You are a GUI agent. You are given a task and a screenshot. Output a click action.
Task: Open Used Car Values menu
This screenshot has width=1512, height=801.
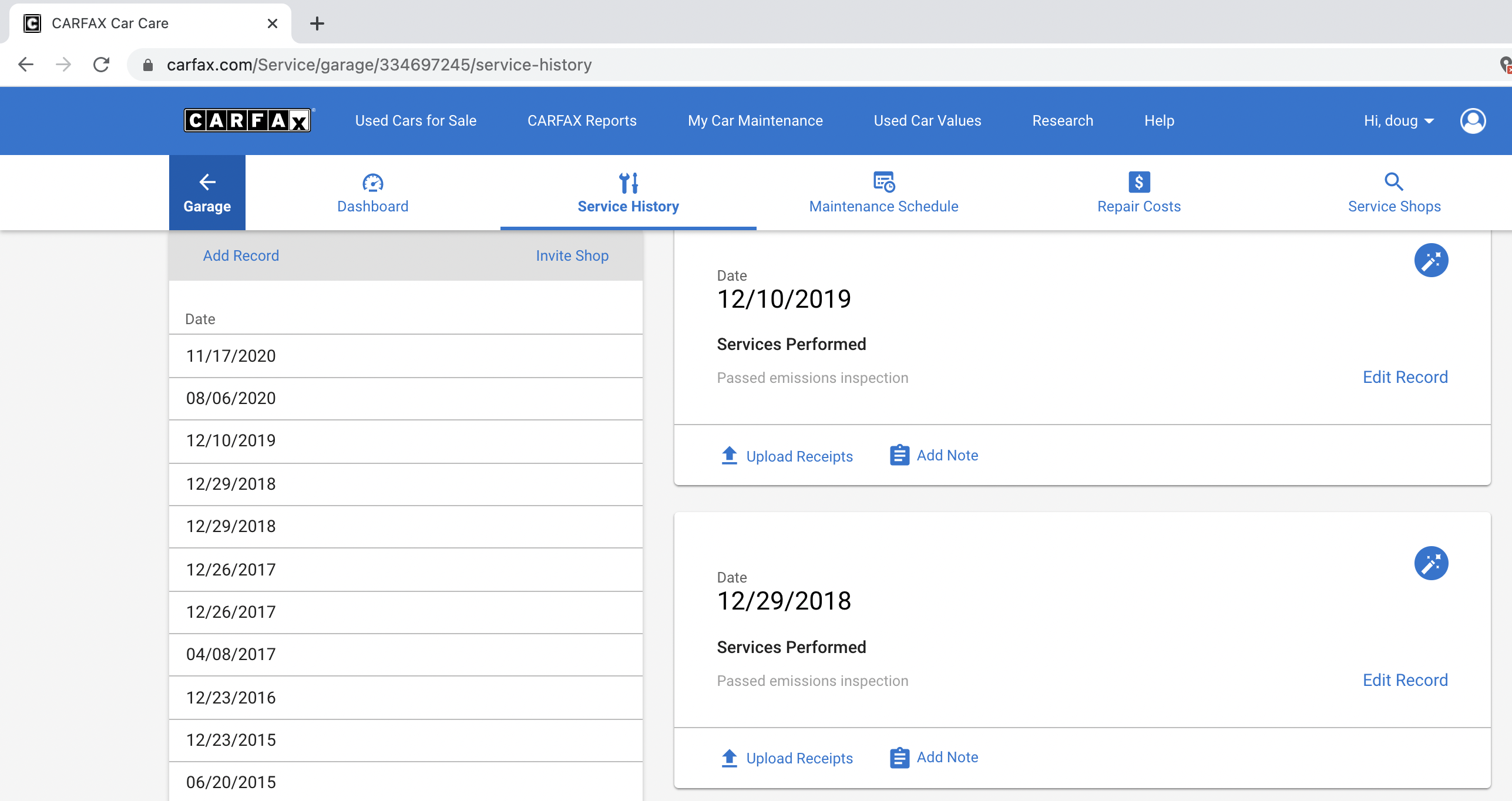click(928, 120)
